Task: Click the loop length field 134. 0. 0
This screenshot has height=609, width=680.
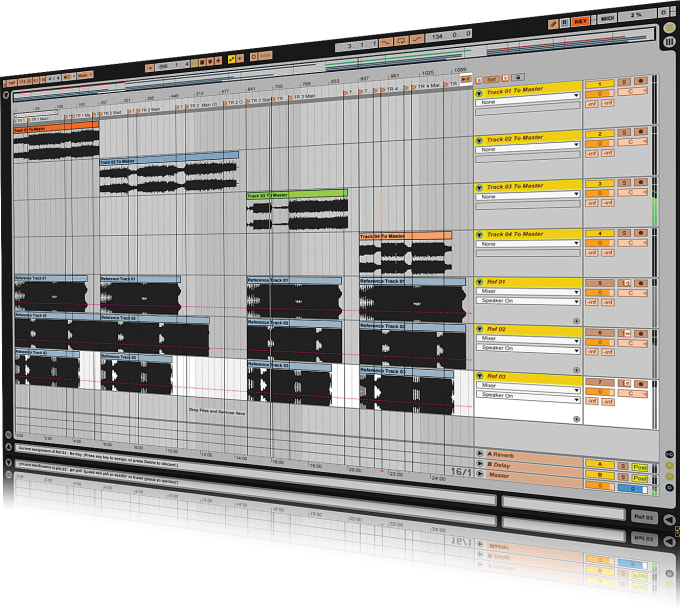Action: tap(449, 36)
